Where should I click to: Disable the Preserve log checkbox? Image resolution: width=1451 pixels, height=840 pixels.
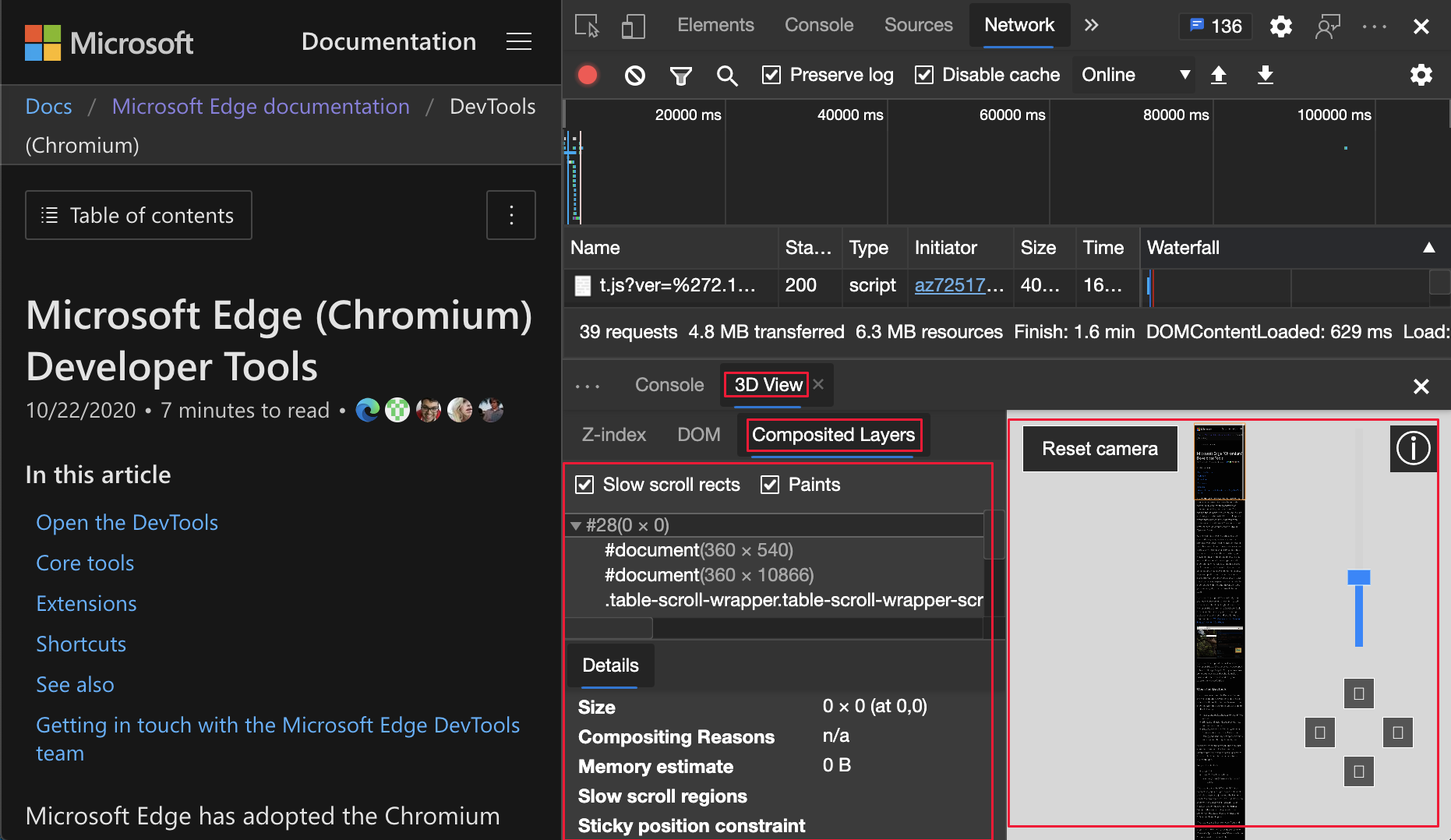[771, 75]
